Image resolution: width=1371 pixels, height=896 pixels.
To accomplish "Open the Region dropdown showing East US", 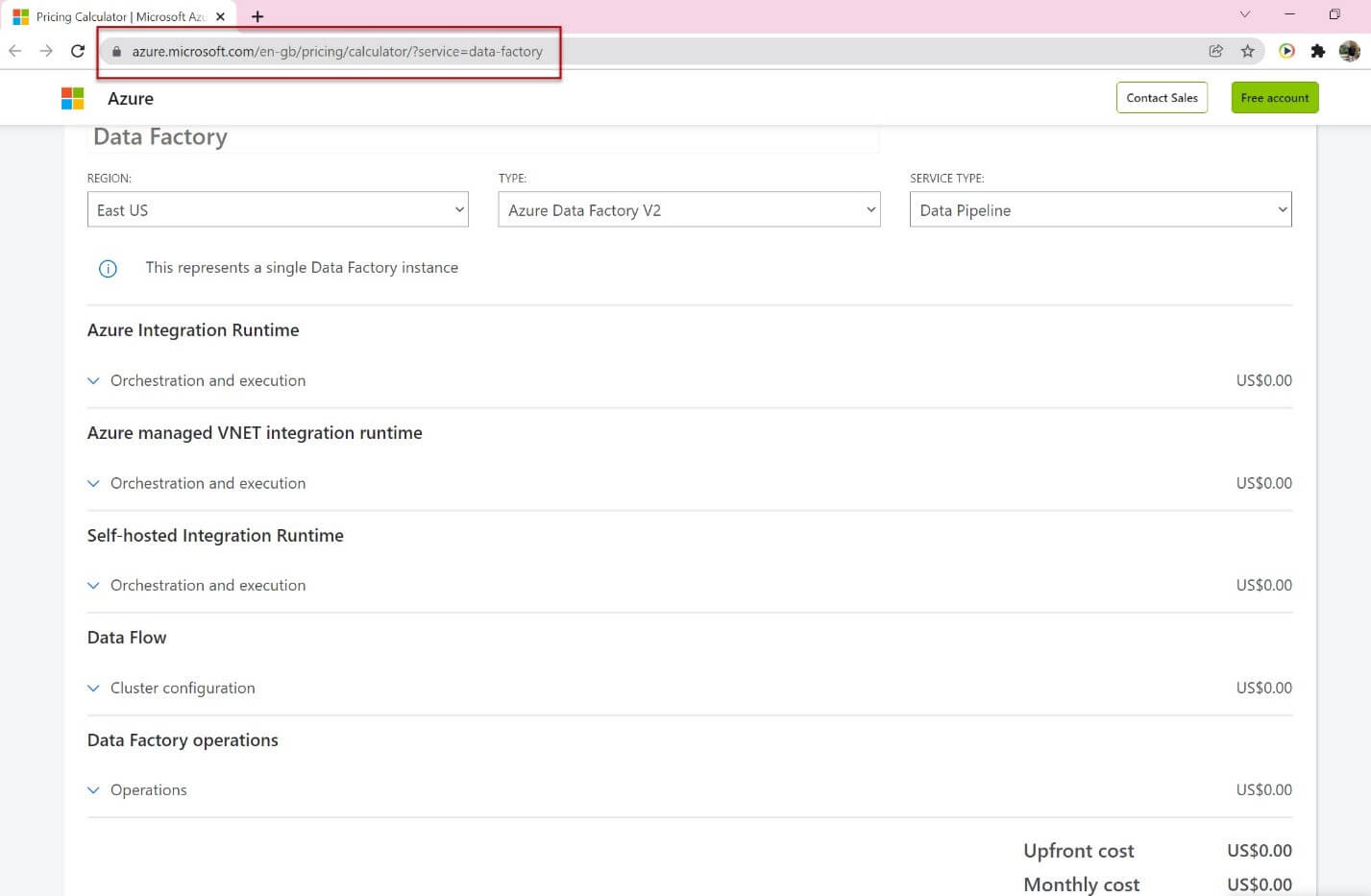I will [x=278, y=210].
